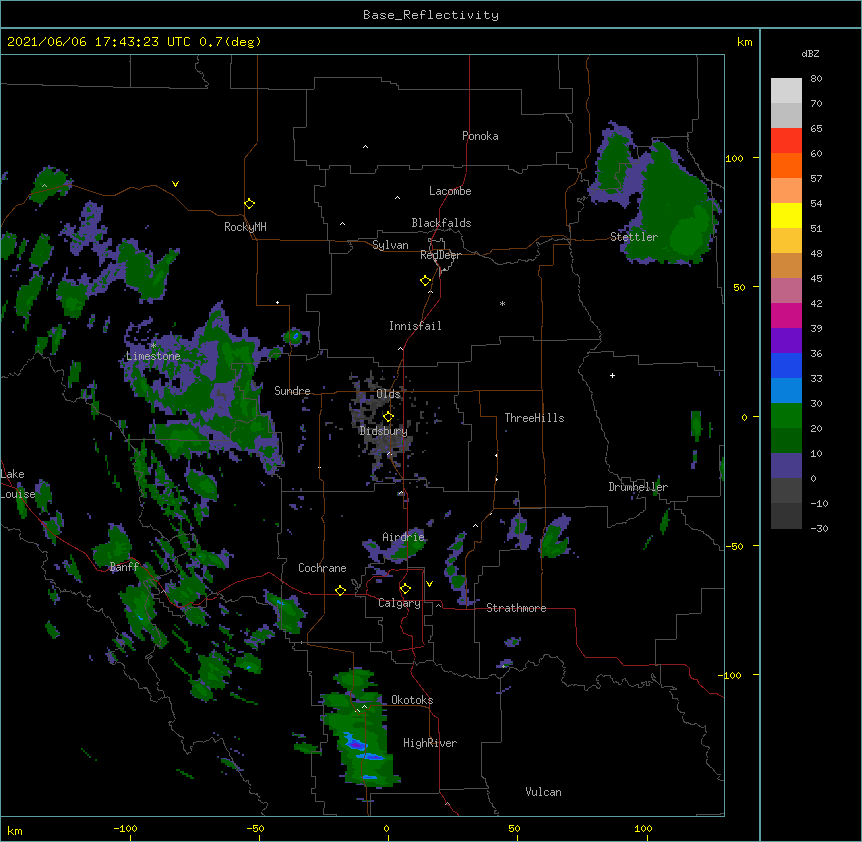Screen dimensions: 862x842
Task: Click the 80 value on the dBZ scale
Action: coord(816,79)
